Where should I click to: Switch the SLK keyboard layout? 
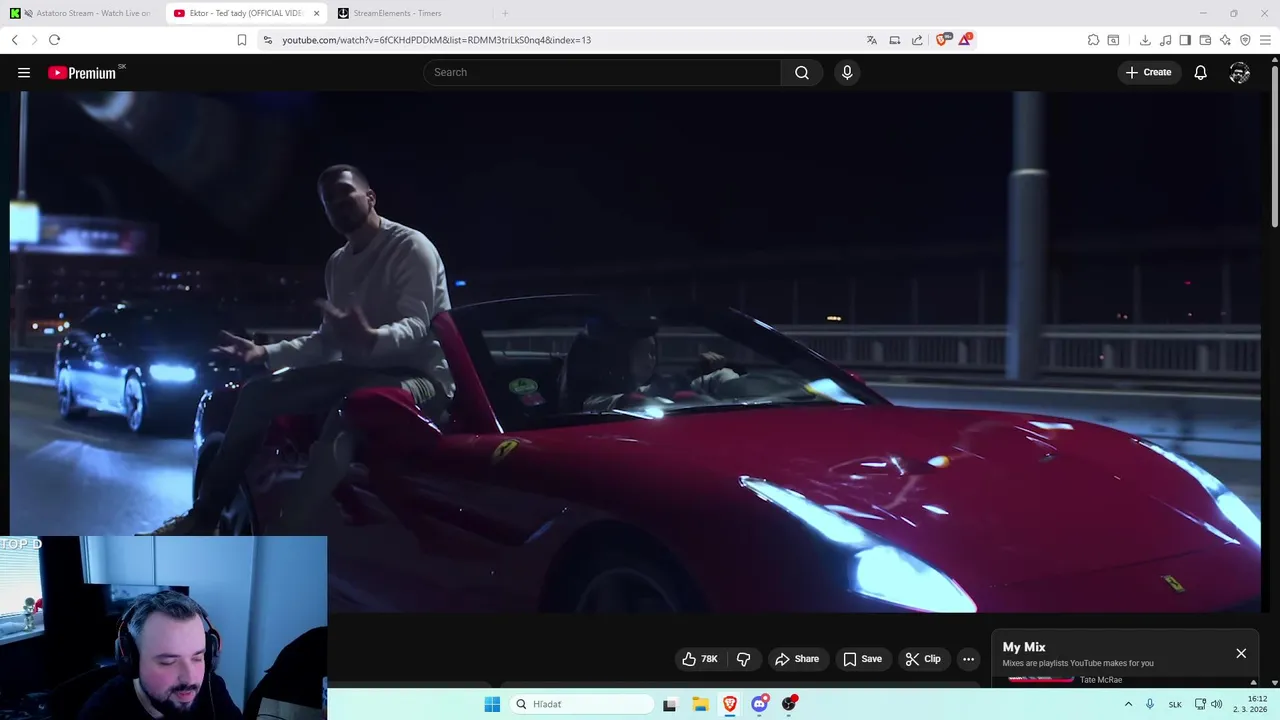(1175, 704)
